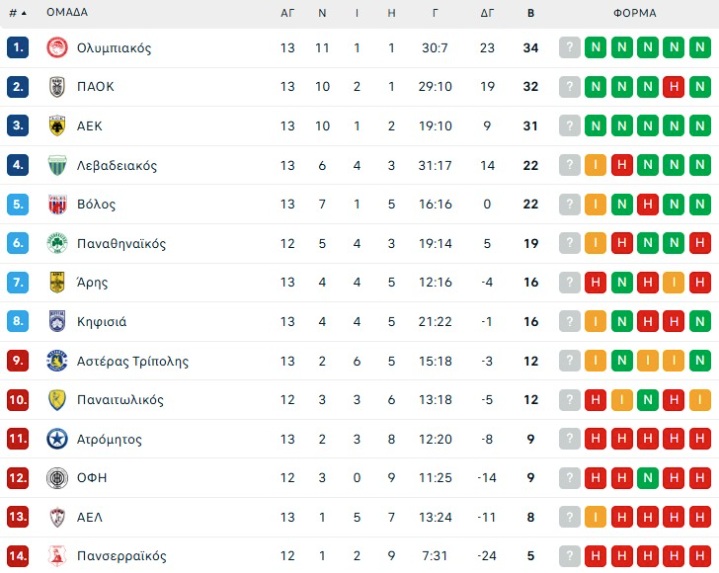Click ΠΑΟΚ's red Η loss badge
This screenshot has width=719, height=573.
coord(674,87)
